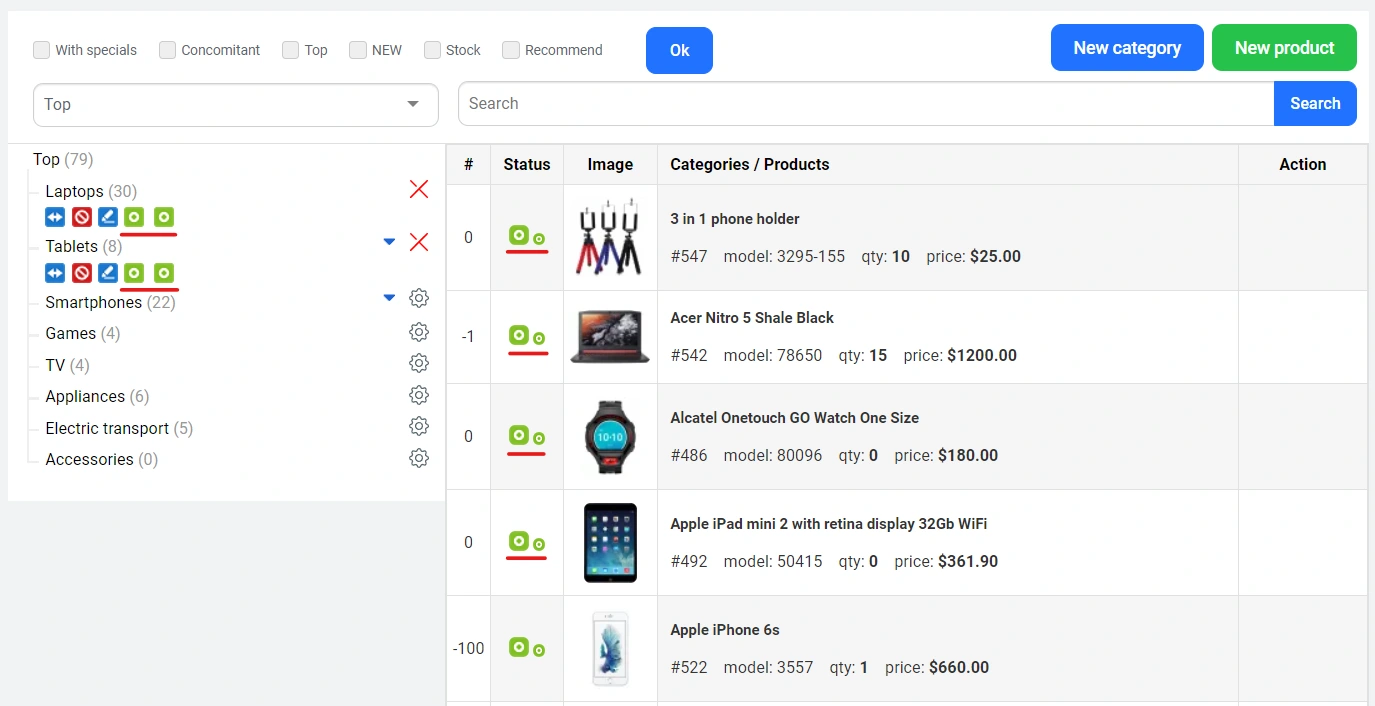Open the gear settings for Games category

click(419, 332)
